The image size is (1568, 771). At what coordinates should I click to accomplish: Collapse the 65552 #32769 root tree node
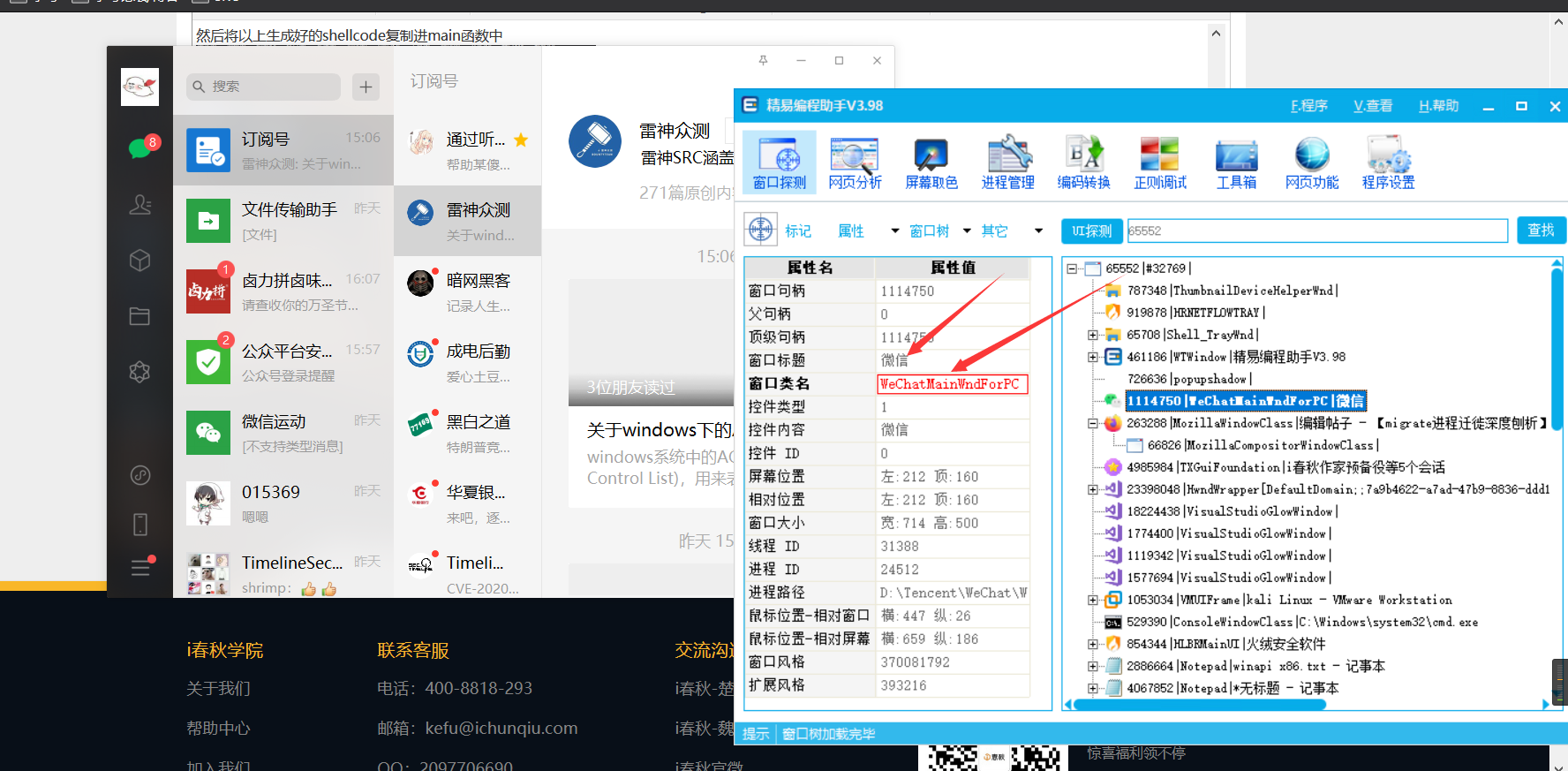click(x=1072, y=268)
